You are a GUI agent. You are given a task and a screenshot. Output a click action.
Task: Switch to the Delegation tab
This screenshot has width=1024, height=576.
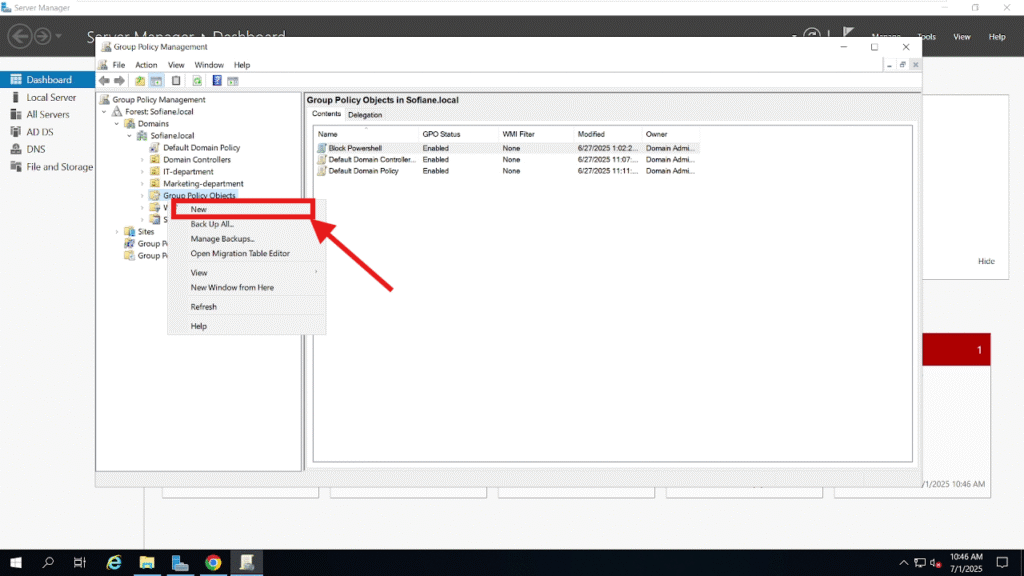(365, 115)
